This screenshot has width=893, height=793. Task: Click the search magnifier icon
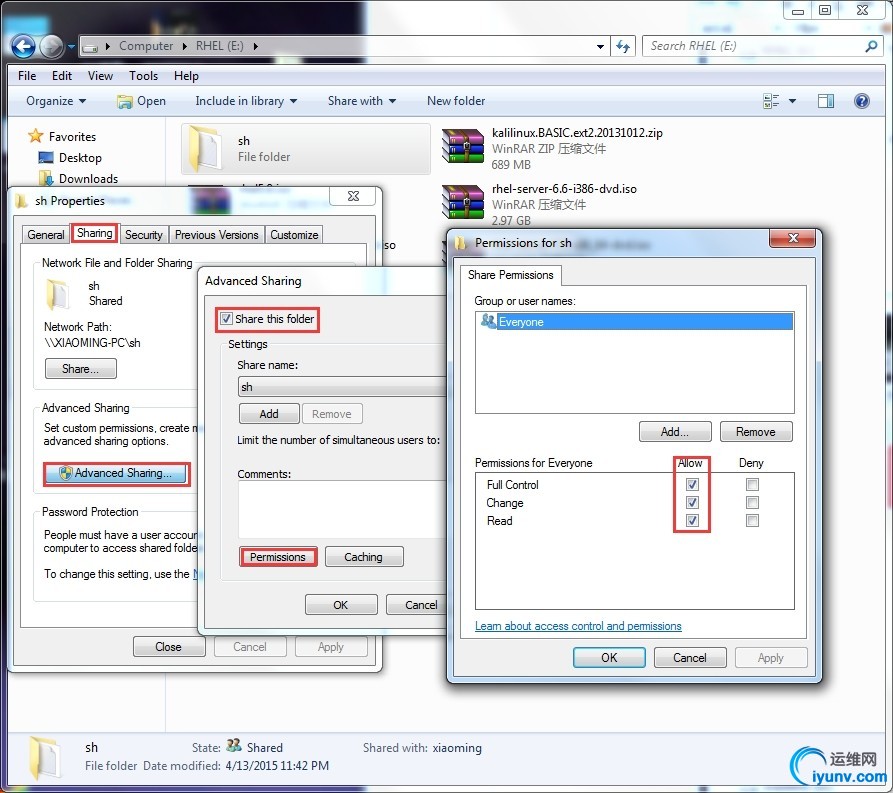871,46
